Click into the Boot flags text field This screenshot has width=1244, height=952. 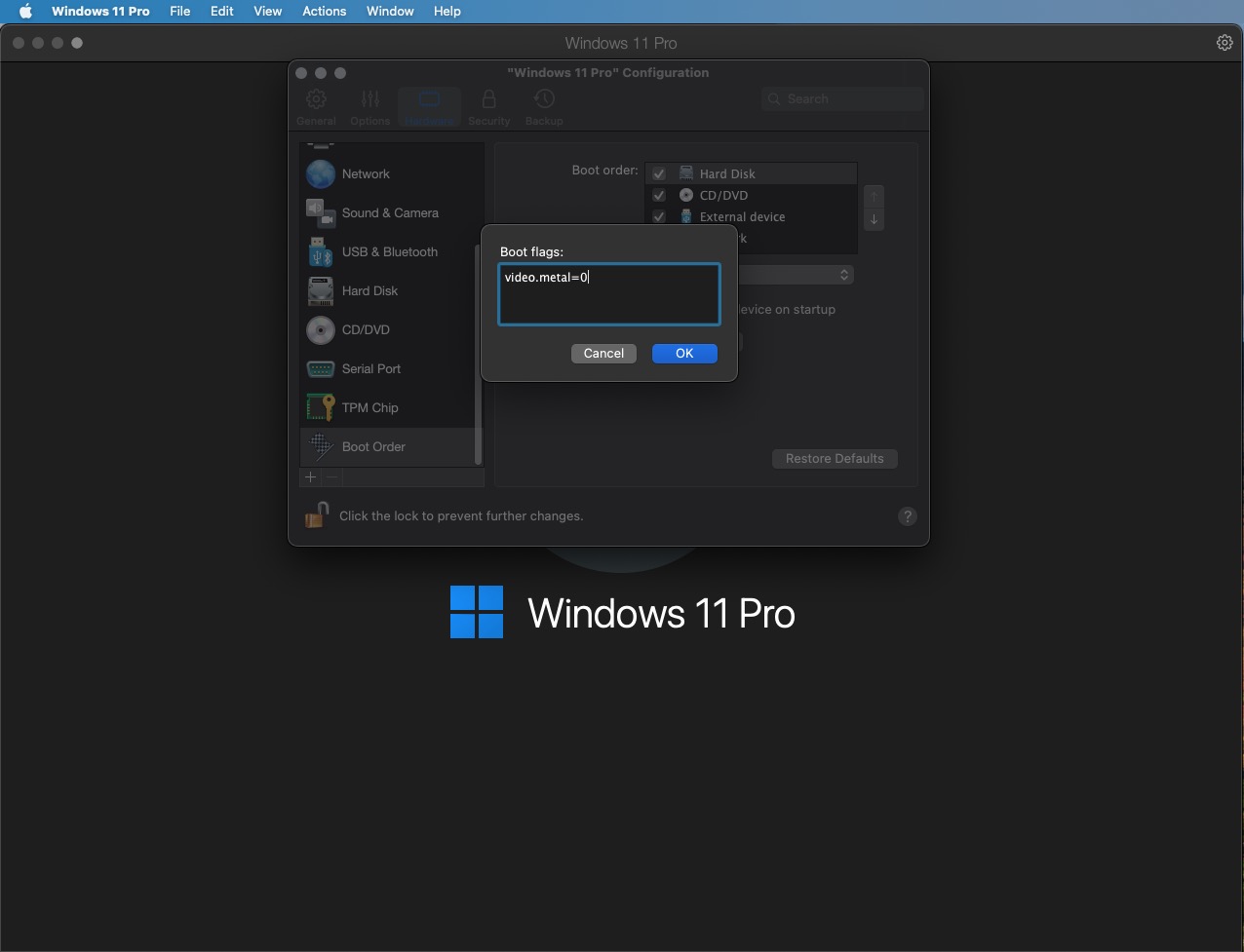(x=609, y=294)
